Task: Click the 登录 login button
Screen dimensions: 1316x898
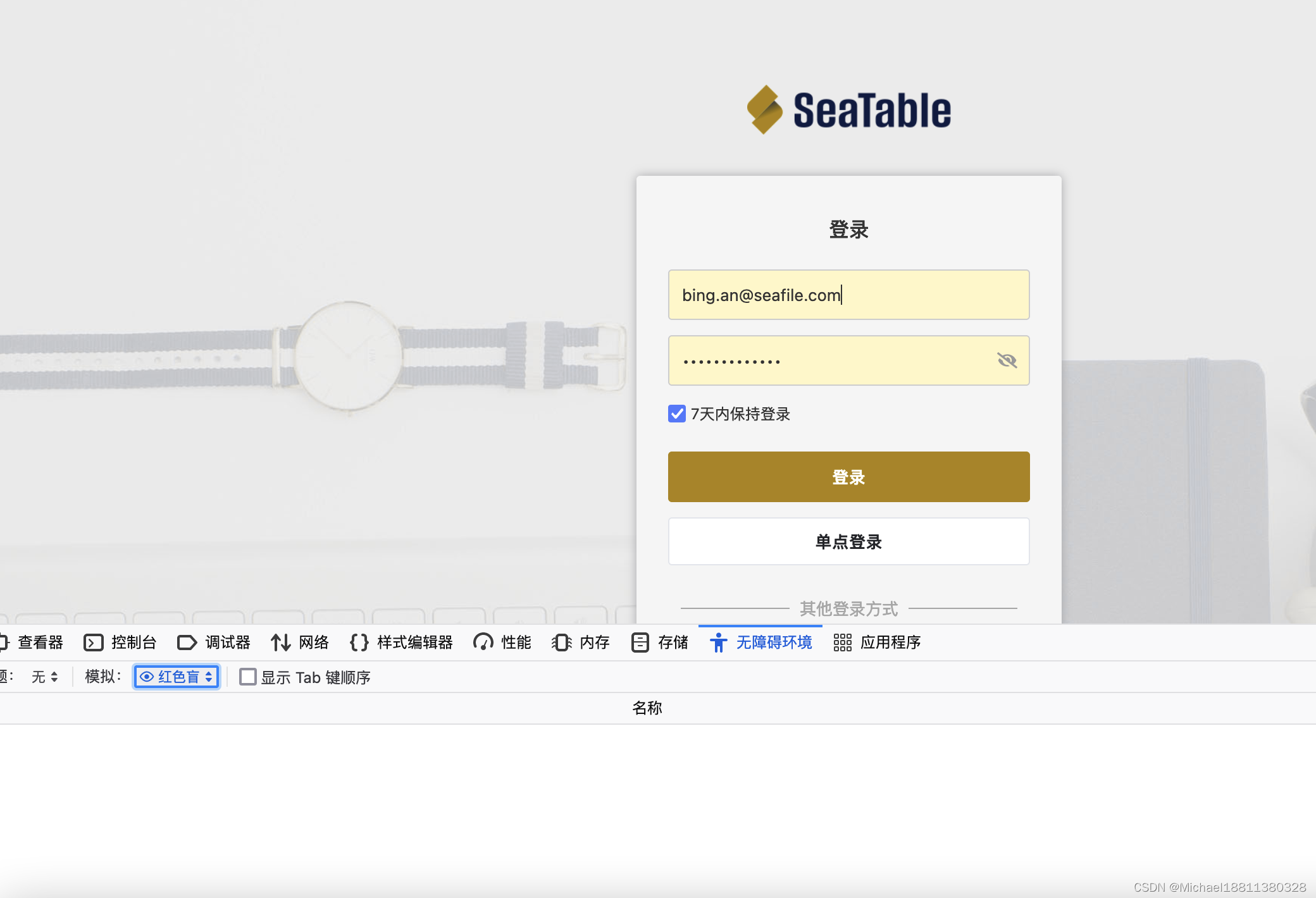Action: 848,477
